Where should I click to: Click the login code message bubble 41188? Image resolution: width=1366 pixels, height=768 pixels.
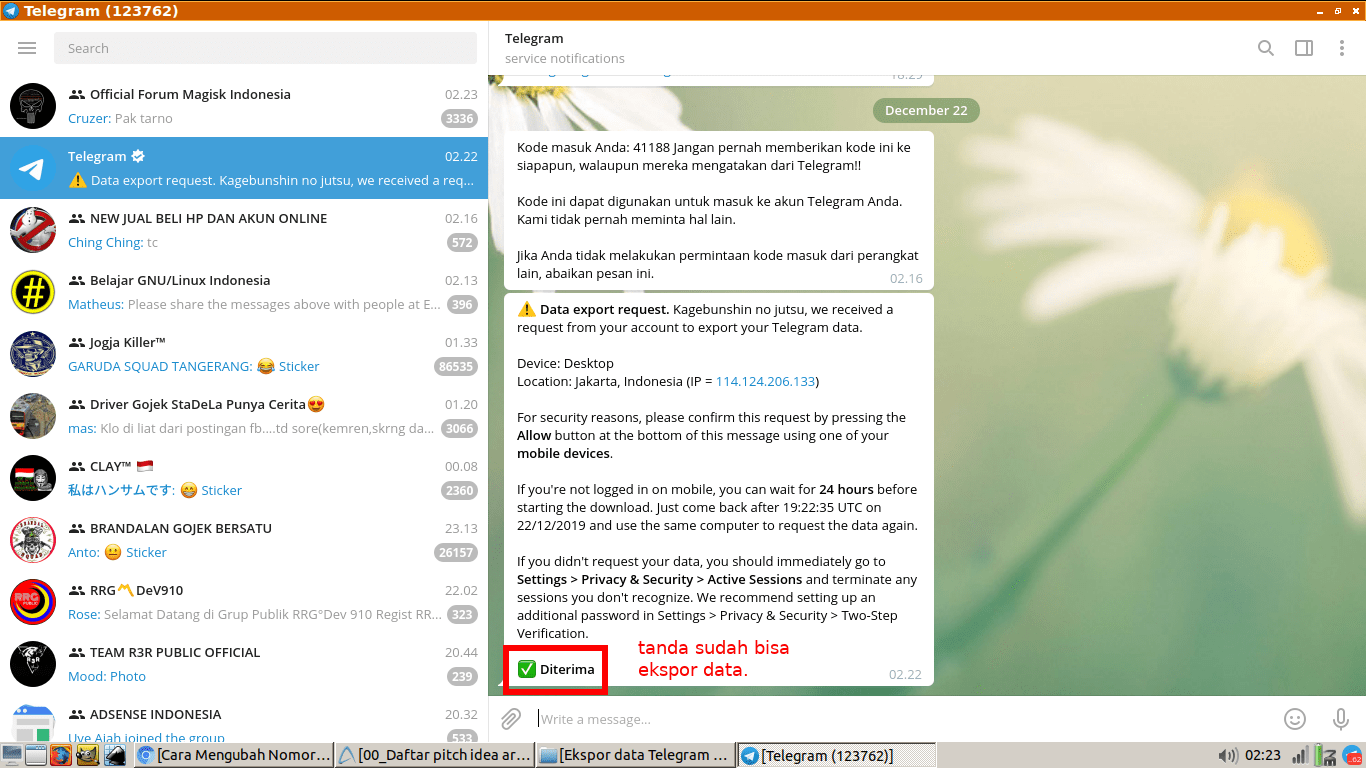pyautogui.click(x=719, y=211)
